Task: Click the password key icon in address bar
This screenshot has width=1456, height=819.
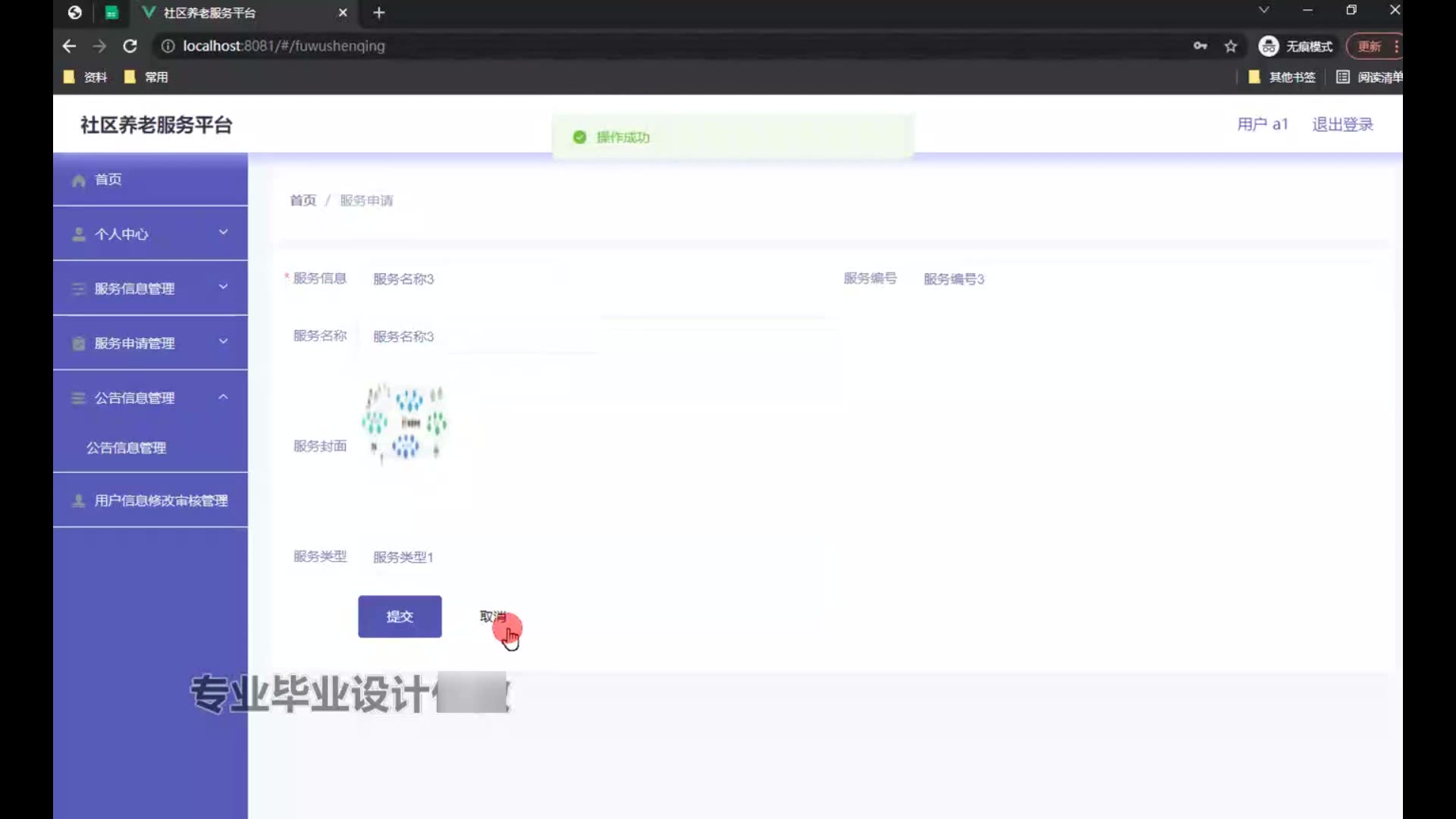Action: pyautogui.click(x=1200, y=46)
